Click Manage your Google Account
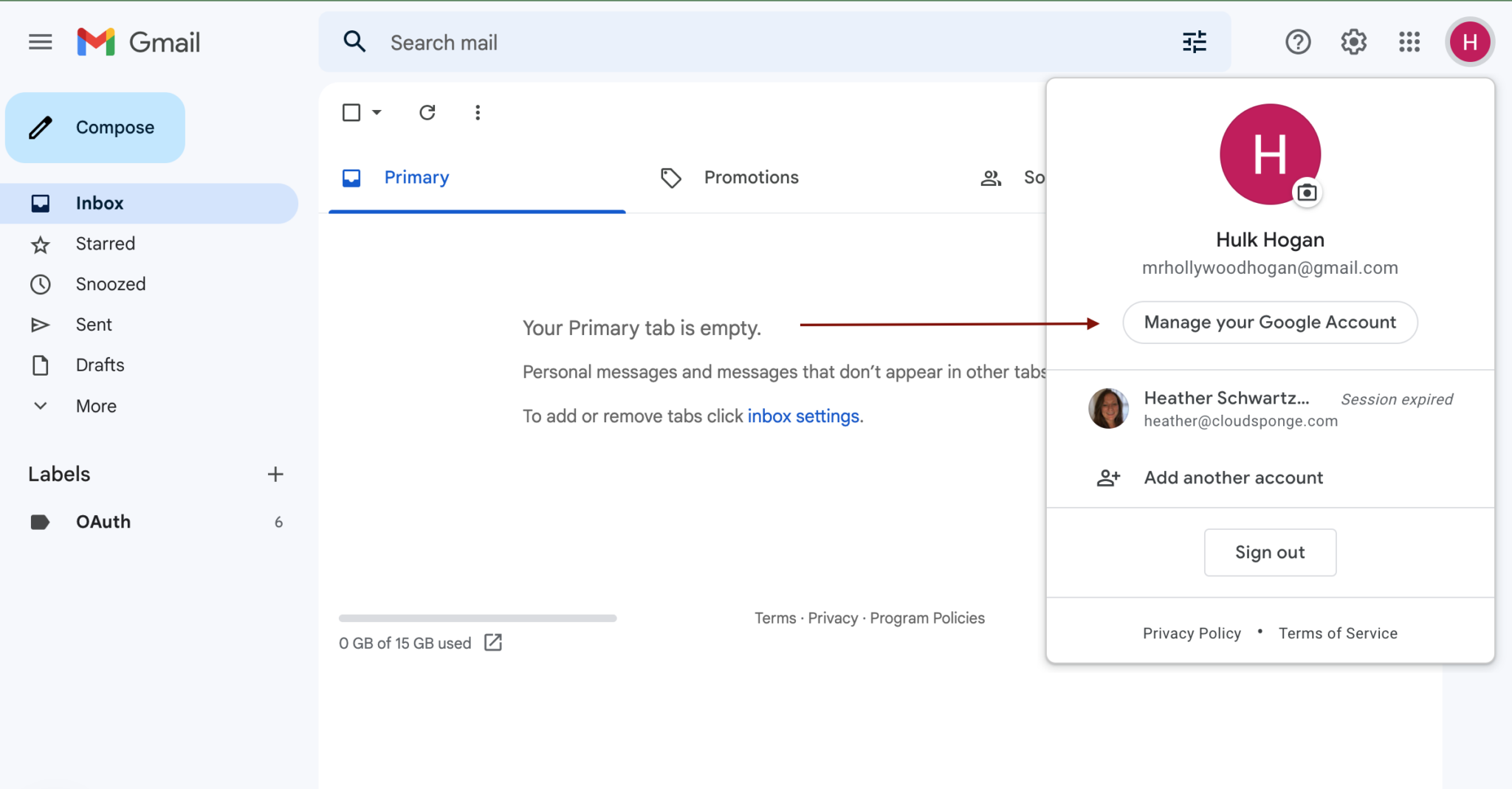 click(x=1269, y=323)
